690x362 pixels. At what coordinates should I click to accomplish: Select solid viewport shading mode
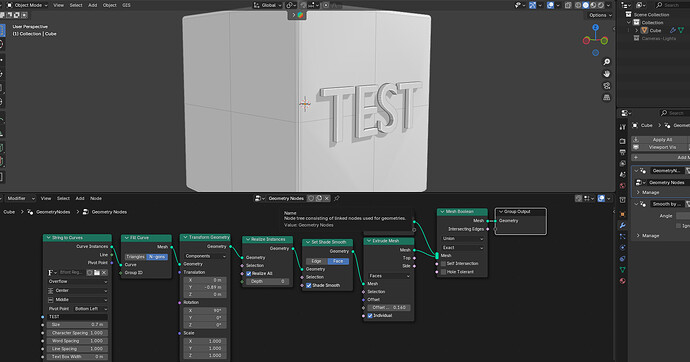585,5
